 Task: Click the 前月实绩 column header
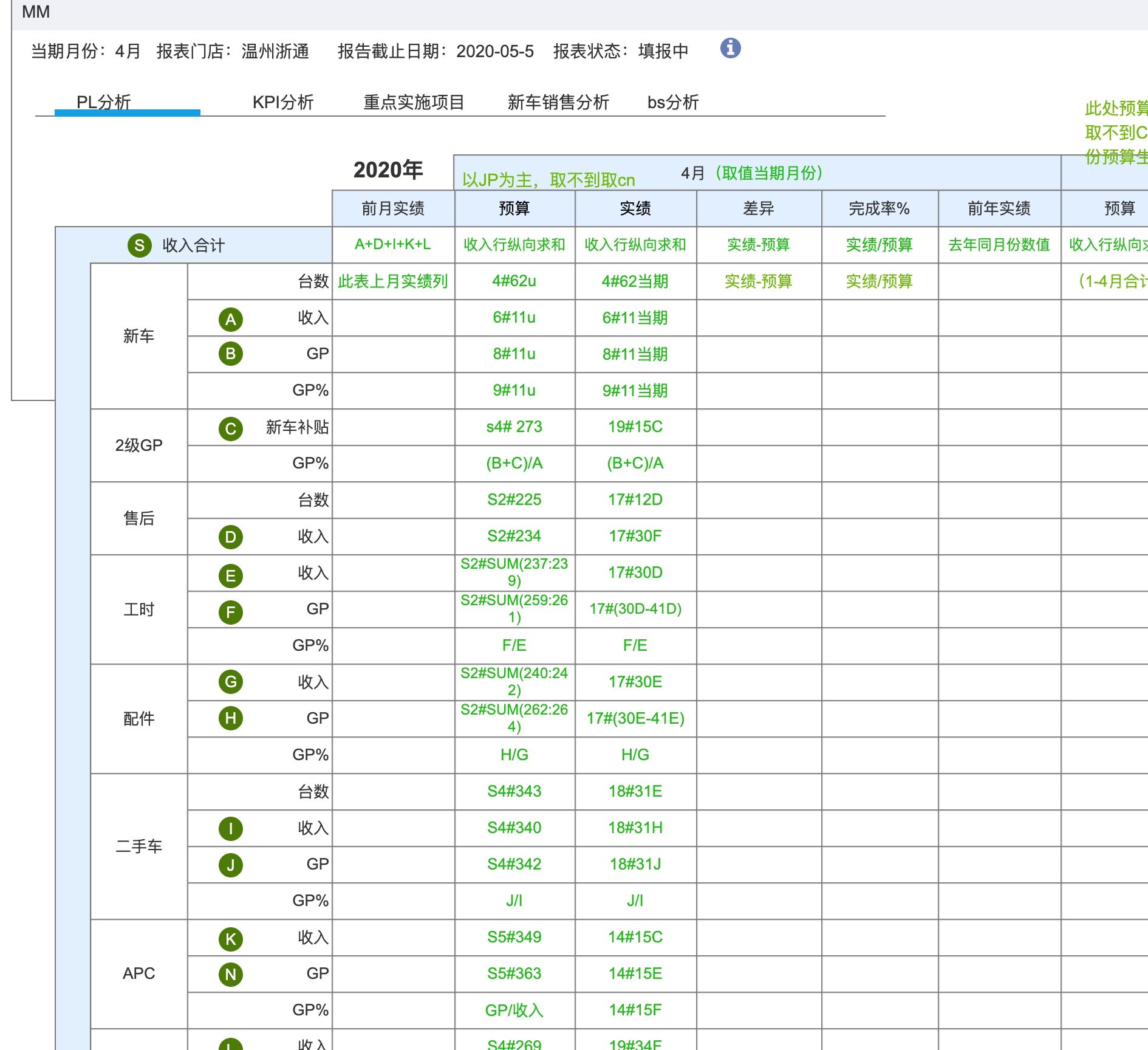point(393,208)
